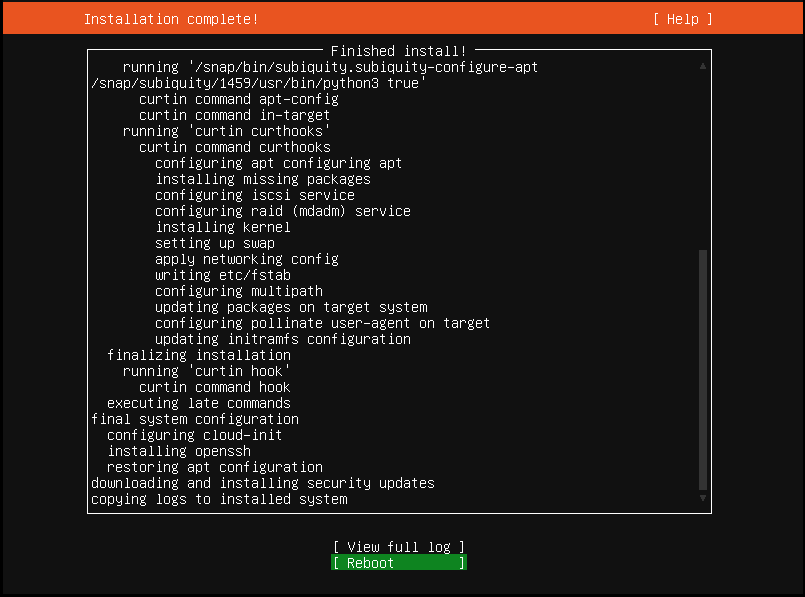Click the scrollbar down arrow

tap(703, 497)
